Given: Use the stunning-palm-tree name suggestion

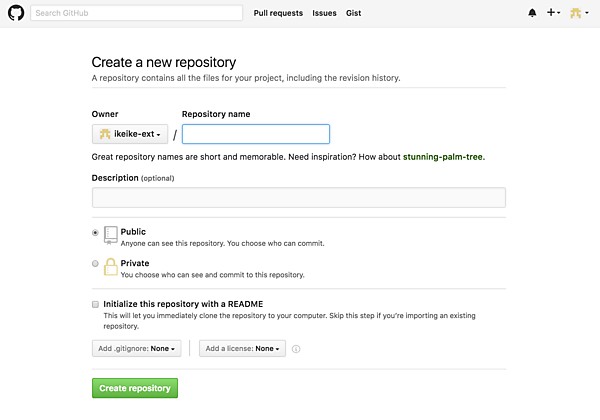Looking at the screenshot, I should click(443, 157).
